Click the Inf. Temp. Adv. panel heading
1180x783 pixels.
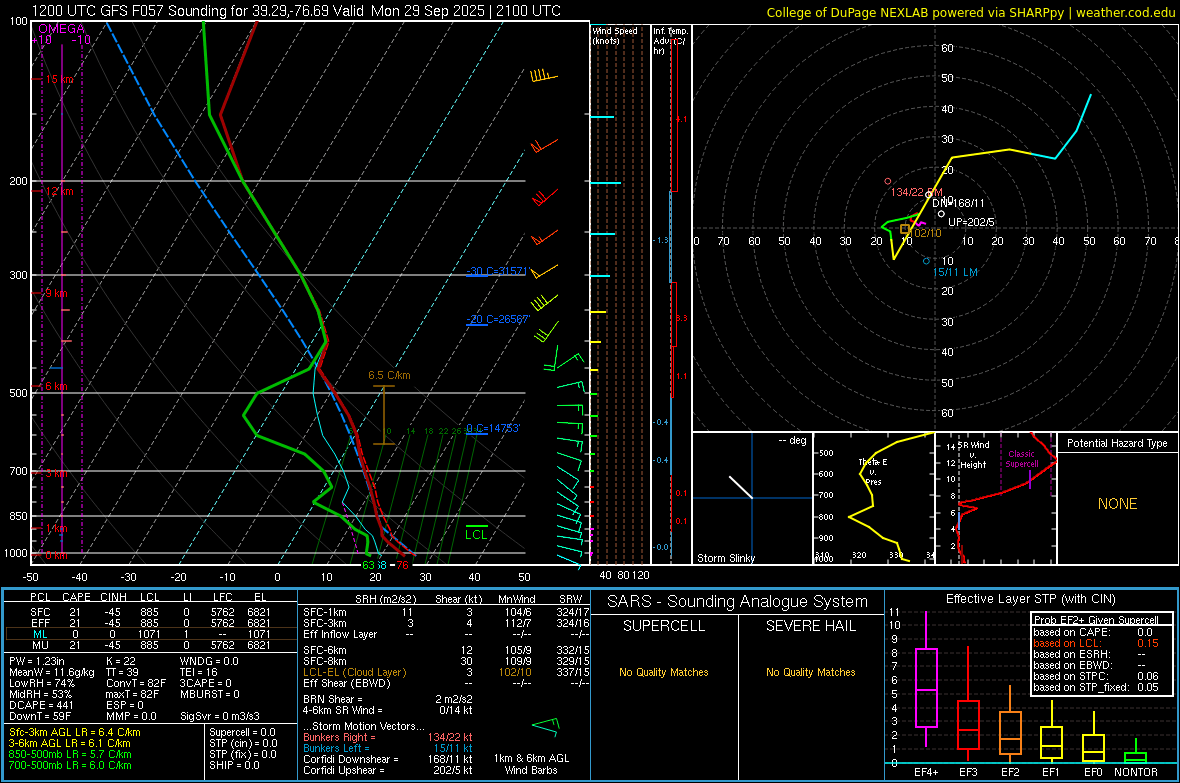[670, 41]
